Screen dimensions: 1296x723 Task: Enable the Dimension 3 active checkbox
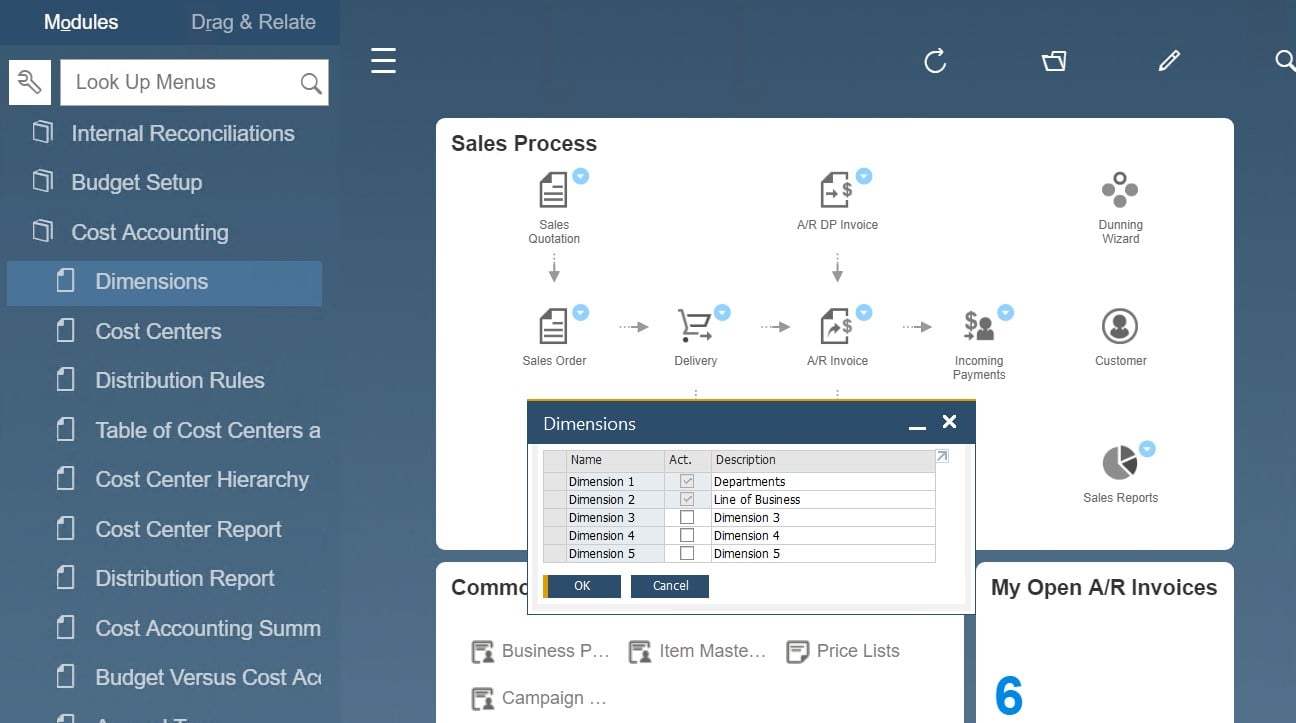(687, 518)
